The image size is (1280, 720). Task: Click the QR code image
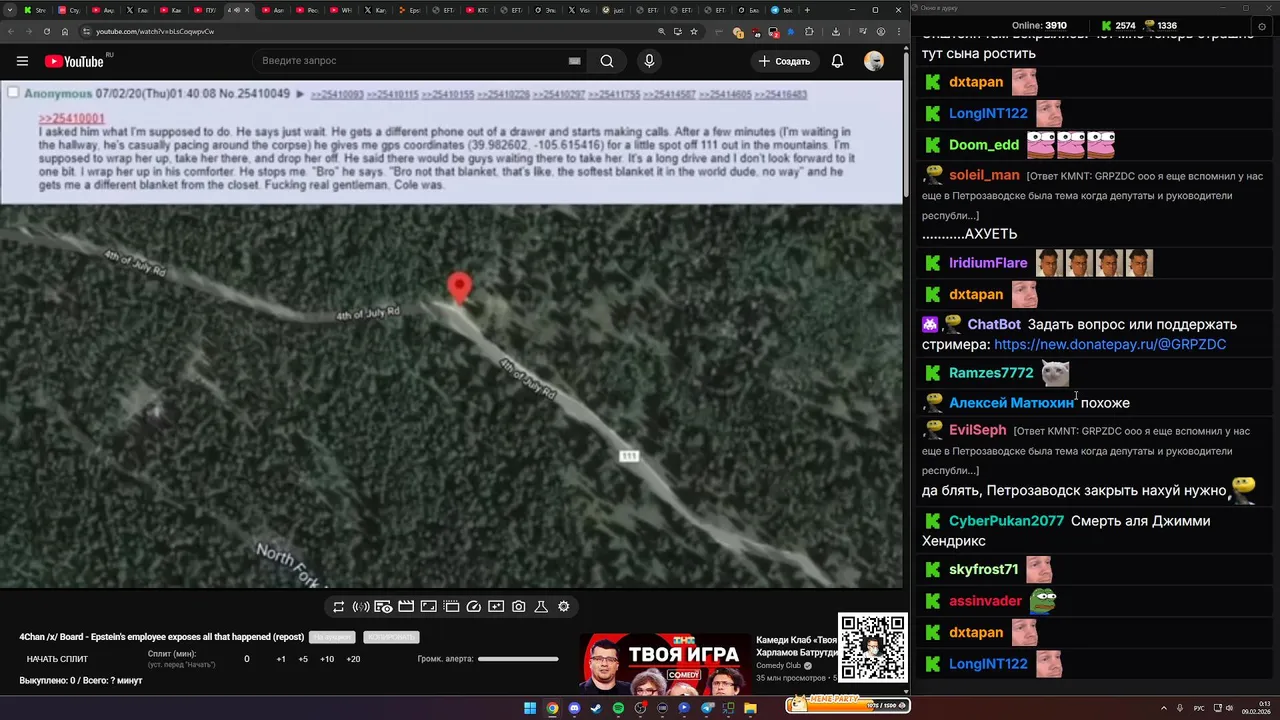point(872,648)
